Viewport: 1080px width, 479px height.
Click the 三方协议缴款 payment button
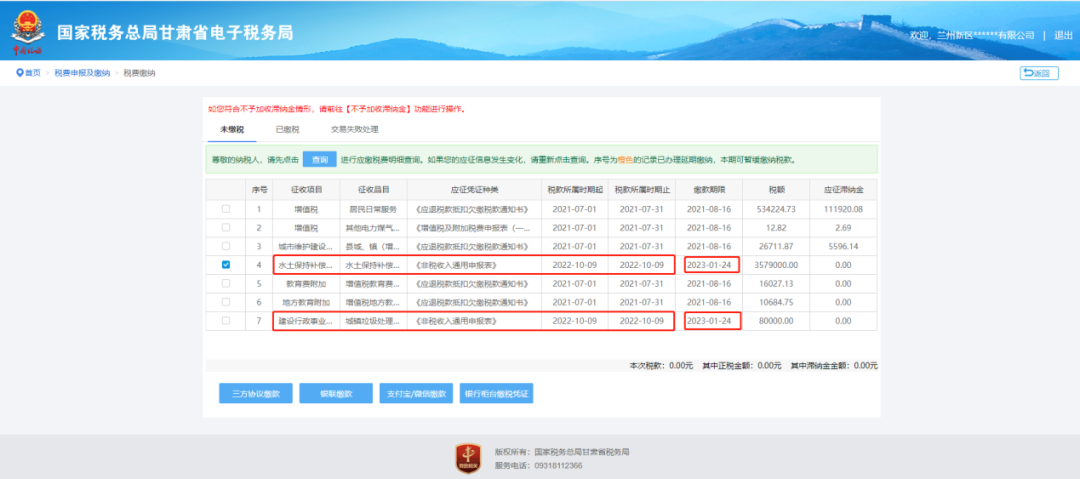[x=255, y=394]
